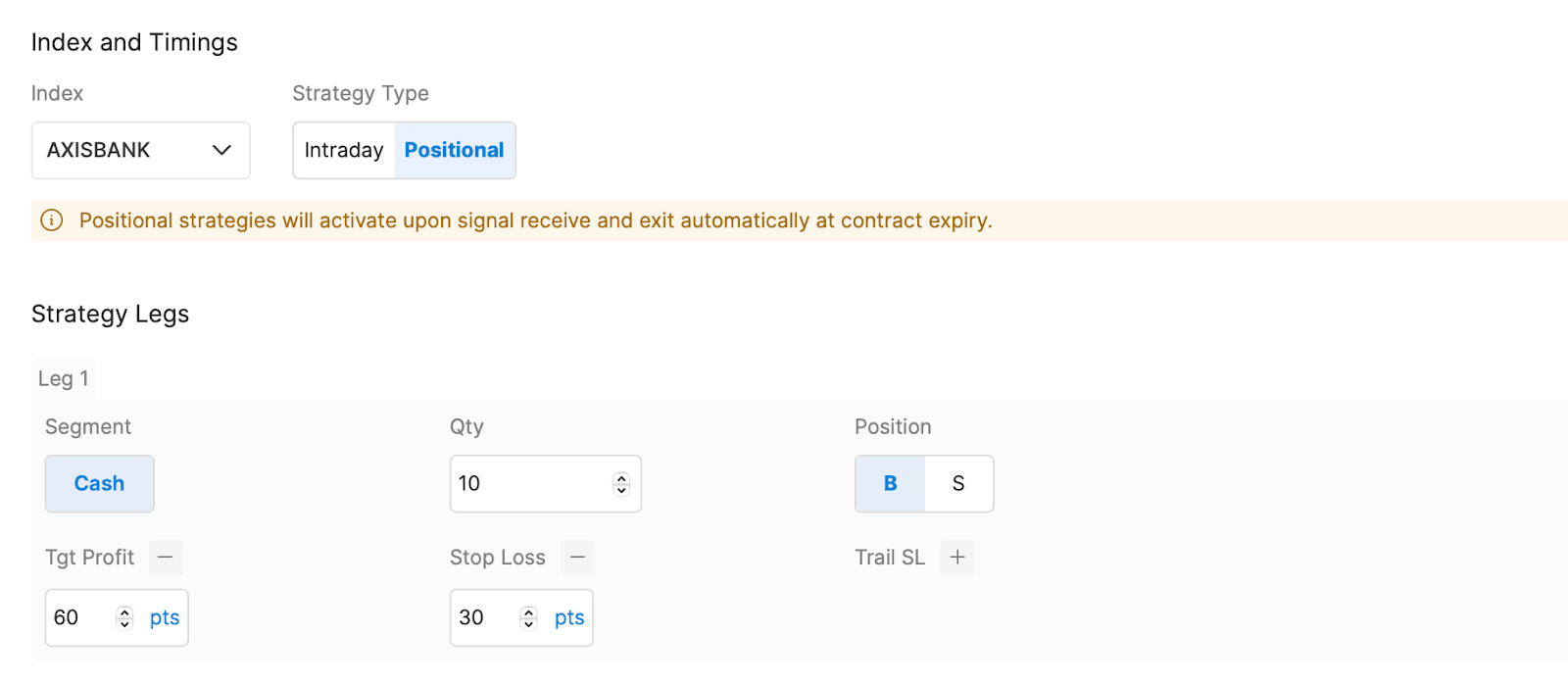1568x684 pixels.
Task: Remove Stop Loss using its minus icon
Action: [x=576, y=557]
